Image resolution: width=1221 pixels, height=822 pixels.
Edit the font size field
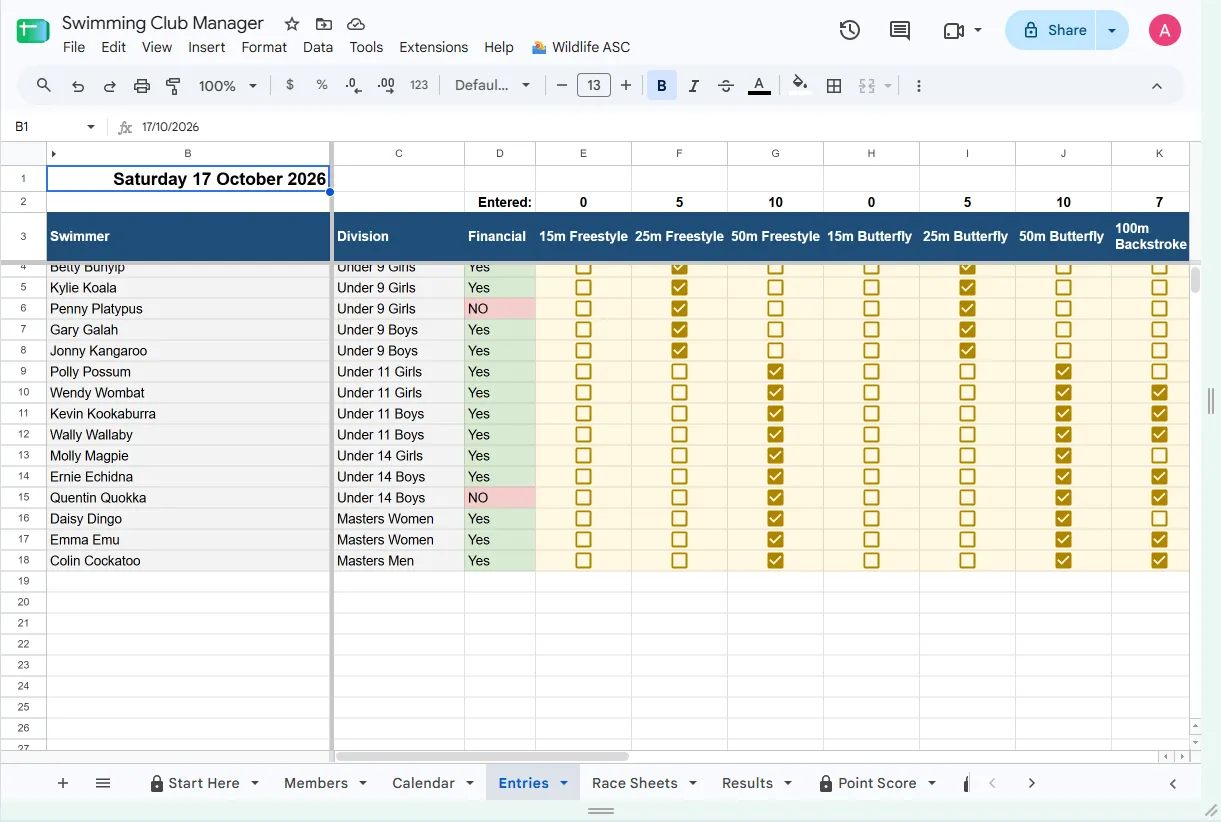tap(594, 86)
